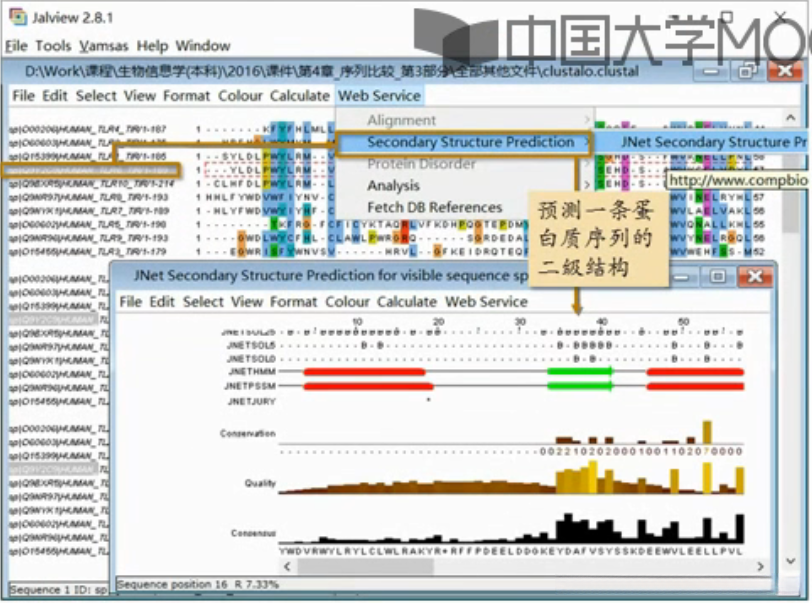
Task: Open View menu in the JNet prediction window
Action: (x=247, y=302)
